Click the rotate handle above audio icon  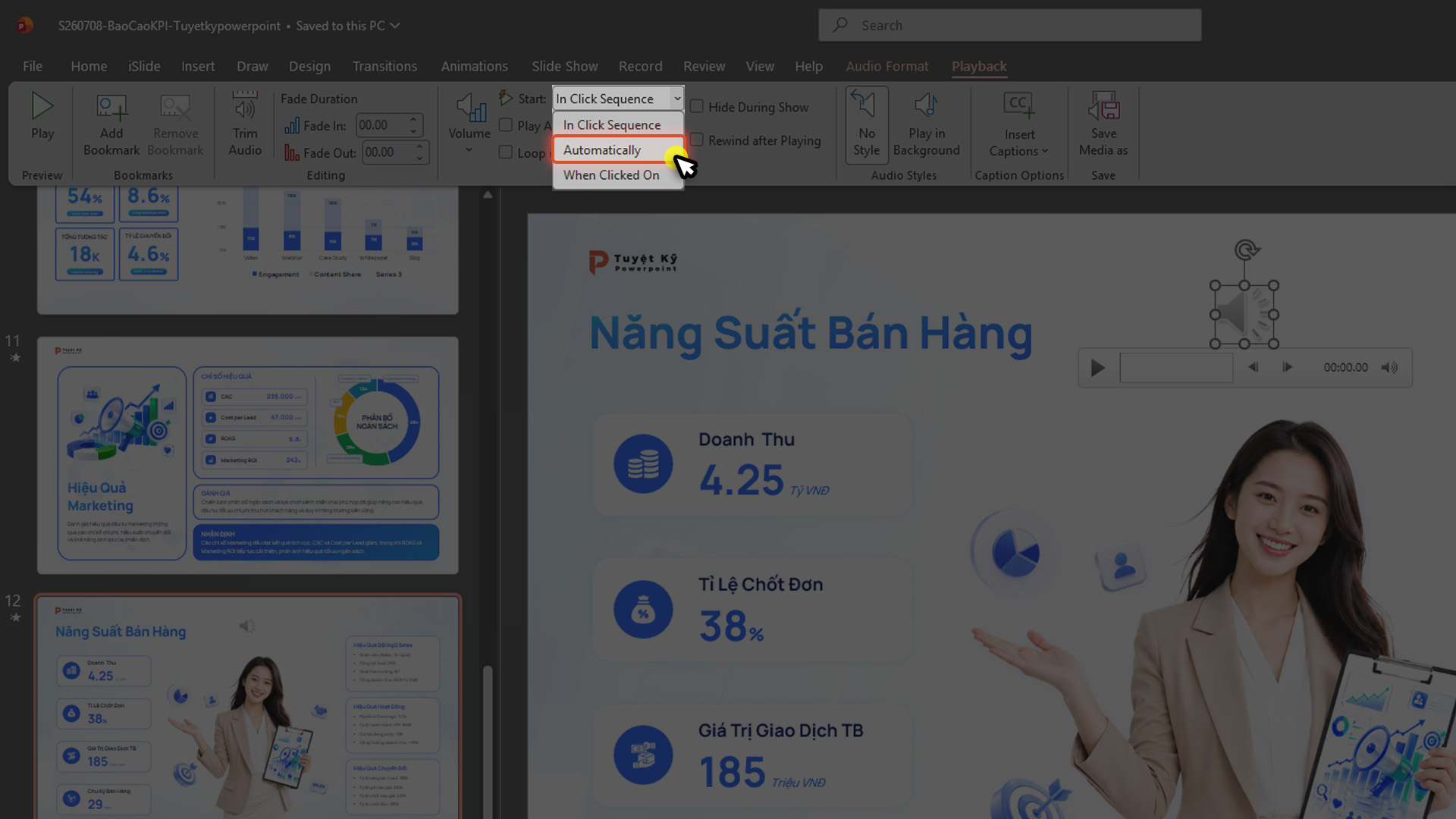1246,249
